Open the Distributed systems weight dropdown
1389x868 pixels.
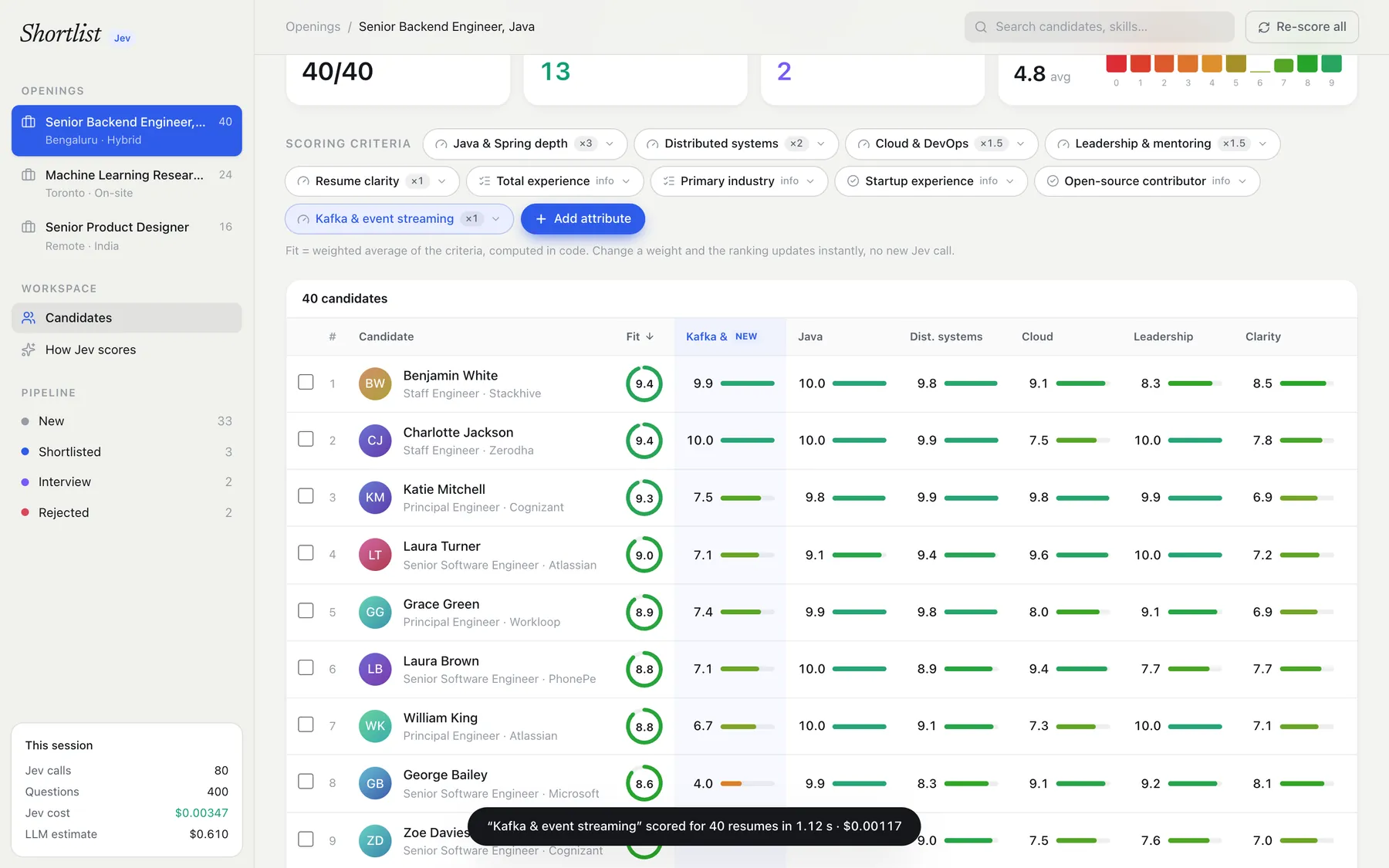click(x=821, y=144)
